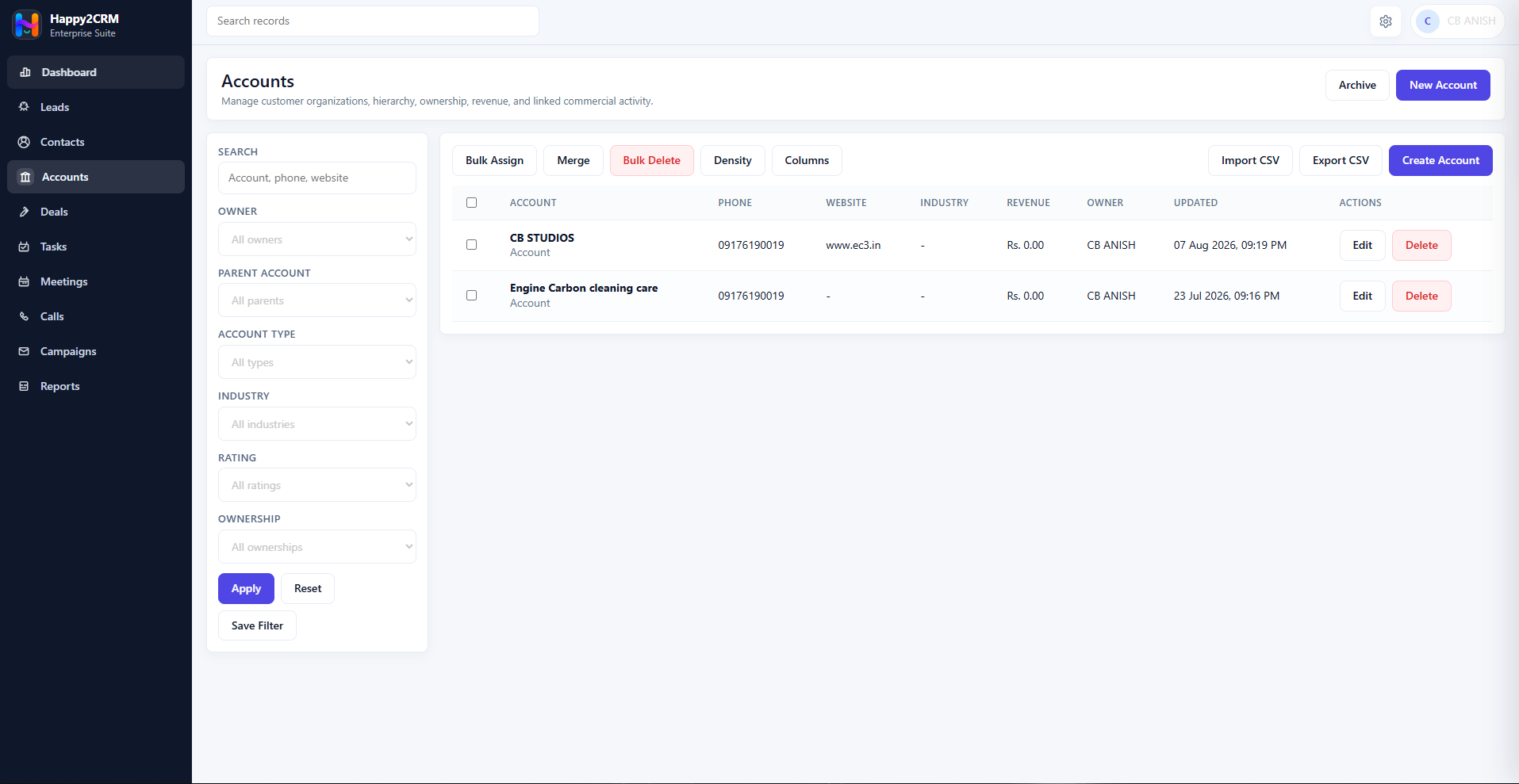Open the CB STUDIOS account name

(x=542, y=238)
